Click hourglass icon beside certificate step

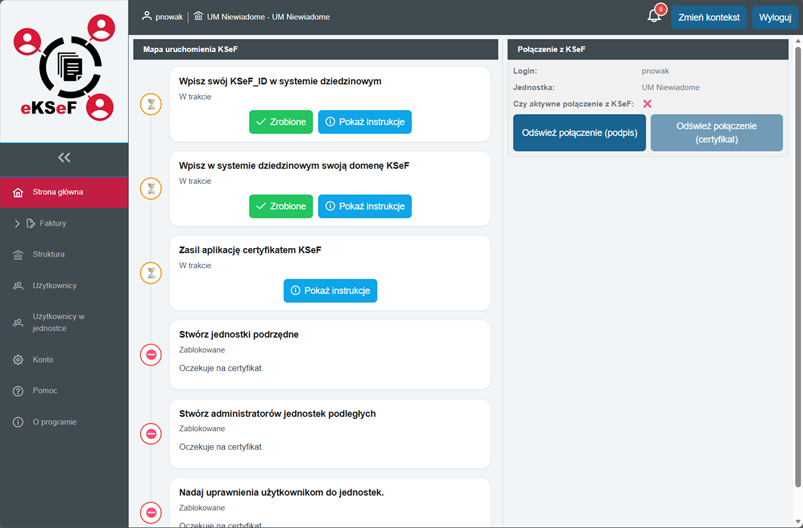pos(151,272)
